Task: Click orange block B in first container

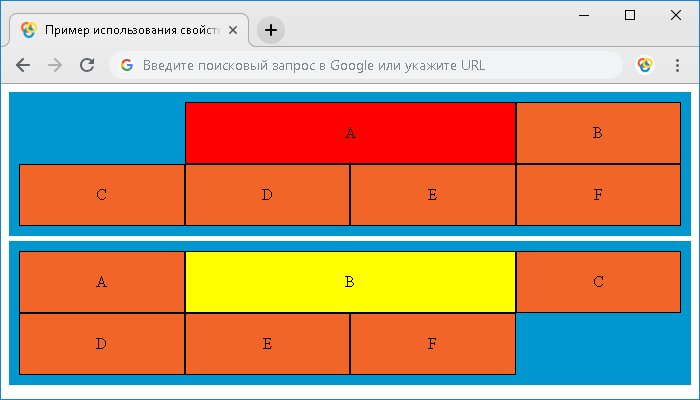Action: (x=598, y=133)
